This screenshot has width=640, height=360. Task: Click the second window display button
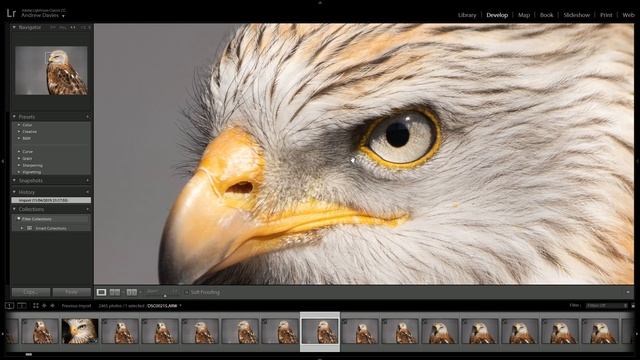tap(22, 306)
